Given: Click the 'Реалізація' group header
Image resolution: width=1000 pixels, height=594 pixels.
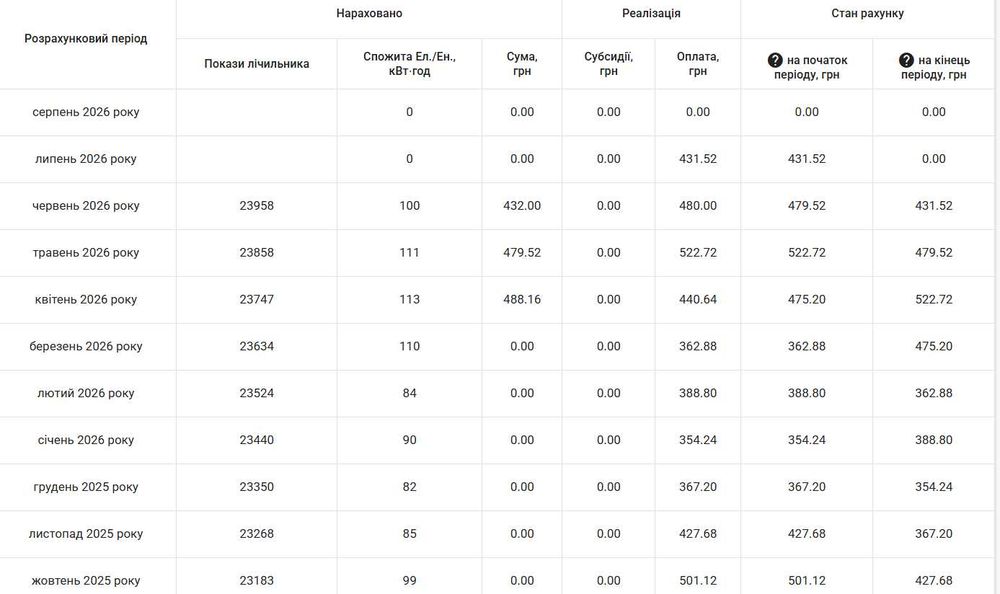Looking at the screenshot, I should [651, 13].
